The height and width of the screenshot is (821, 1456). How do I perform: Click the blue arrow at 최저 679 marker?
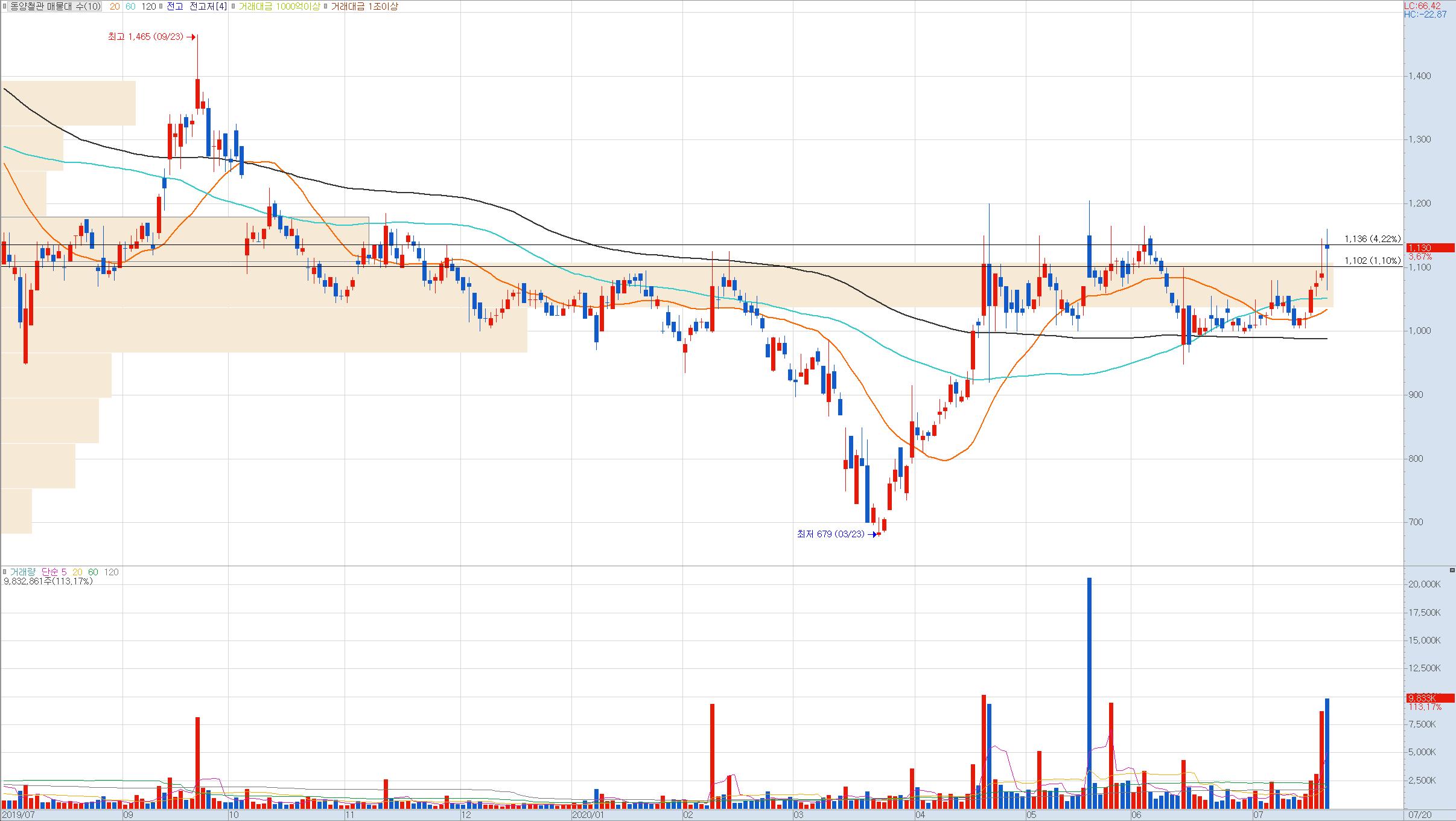point(872,534)
